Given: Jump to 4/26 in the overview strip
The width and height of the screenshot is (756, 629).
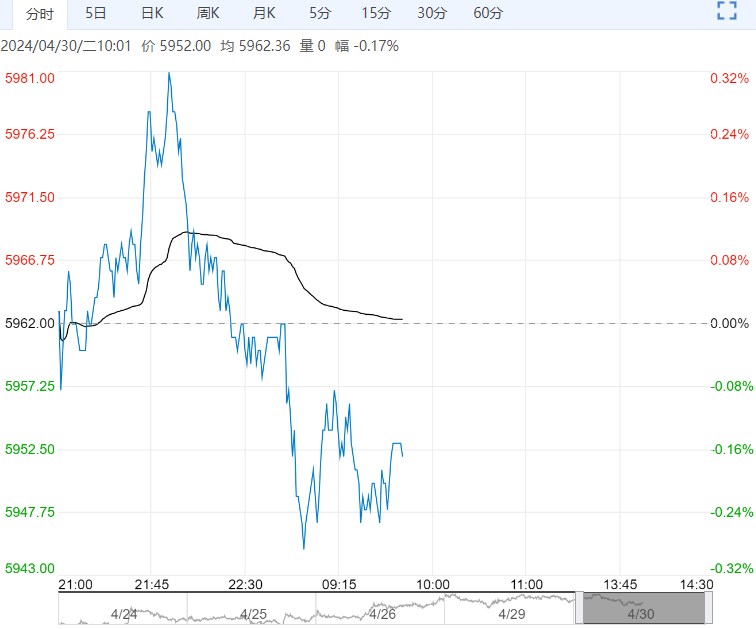Looking at the screenshot, I should point(382,614).
